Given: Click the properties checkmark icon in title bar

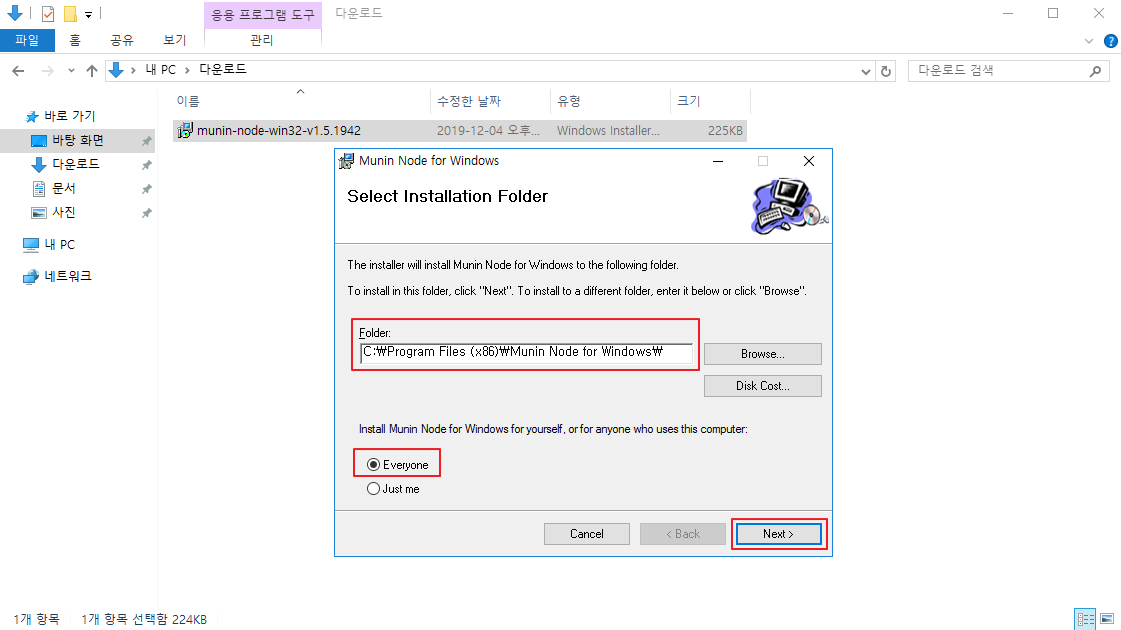Looking at the screenshot, I should tap(48, 13).
